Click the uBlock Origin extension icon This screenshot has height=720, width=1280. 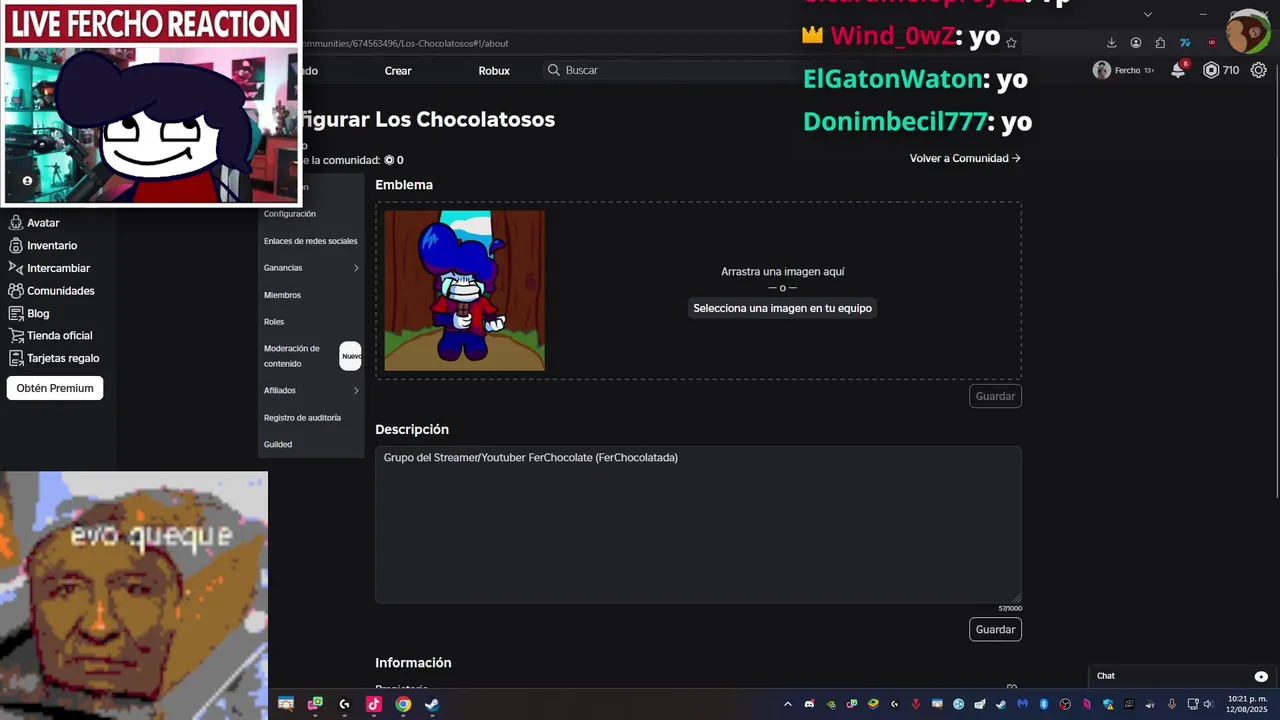coord(1212,42)
